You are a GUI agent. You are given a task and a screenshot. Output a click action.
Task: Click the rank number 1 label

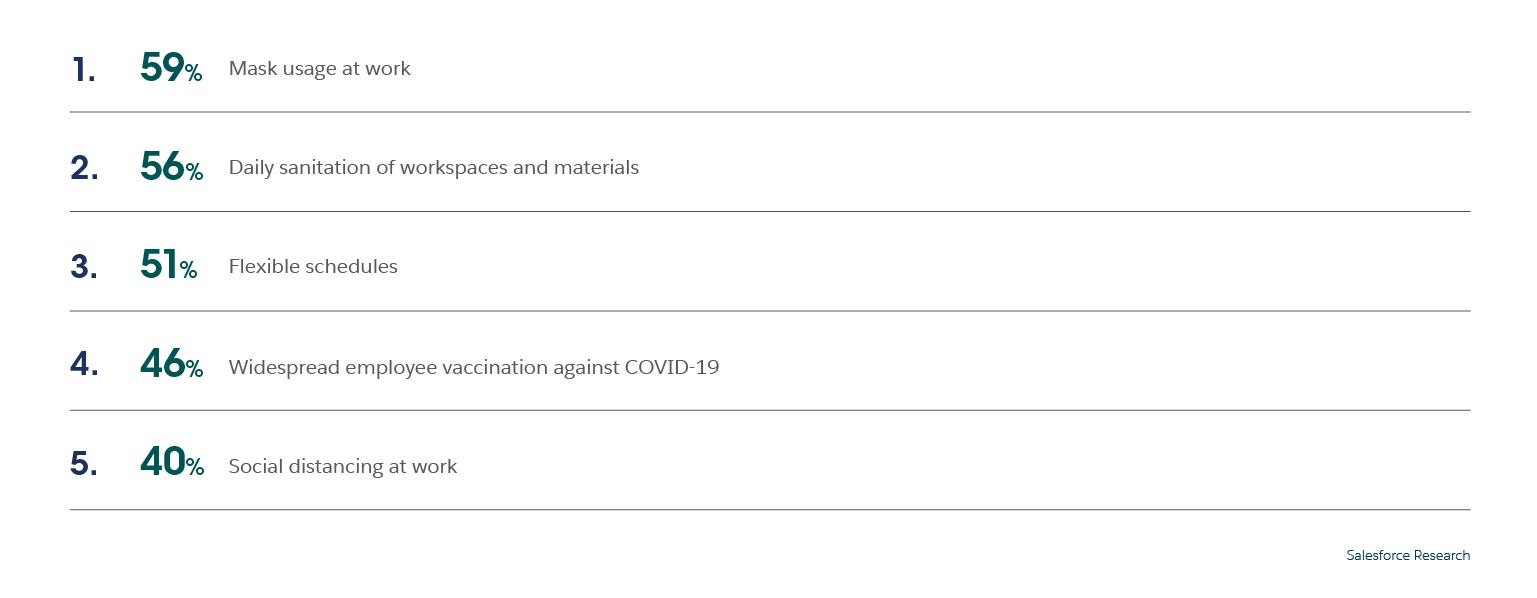click(x=83, y=69)
